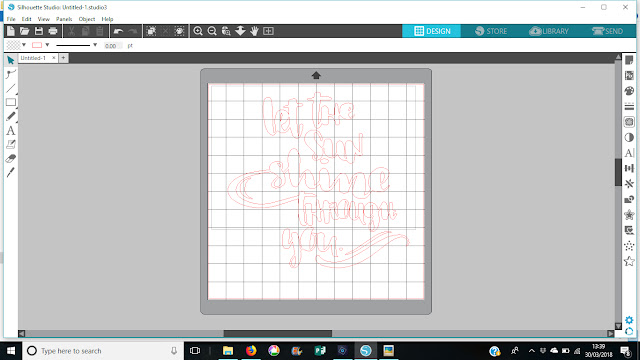Select the Eraser tool

[11, 159]
